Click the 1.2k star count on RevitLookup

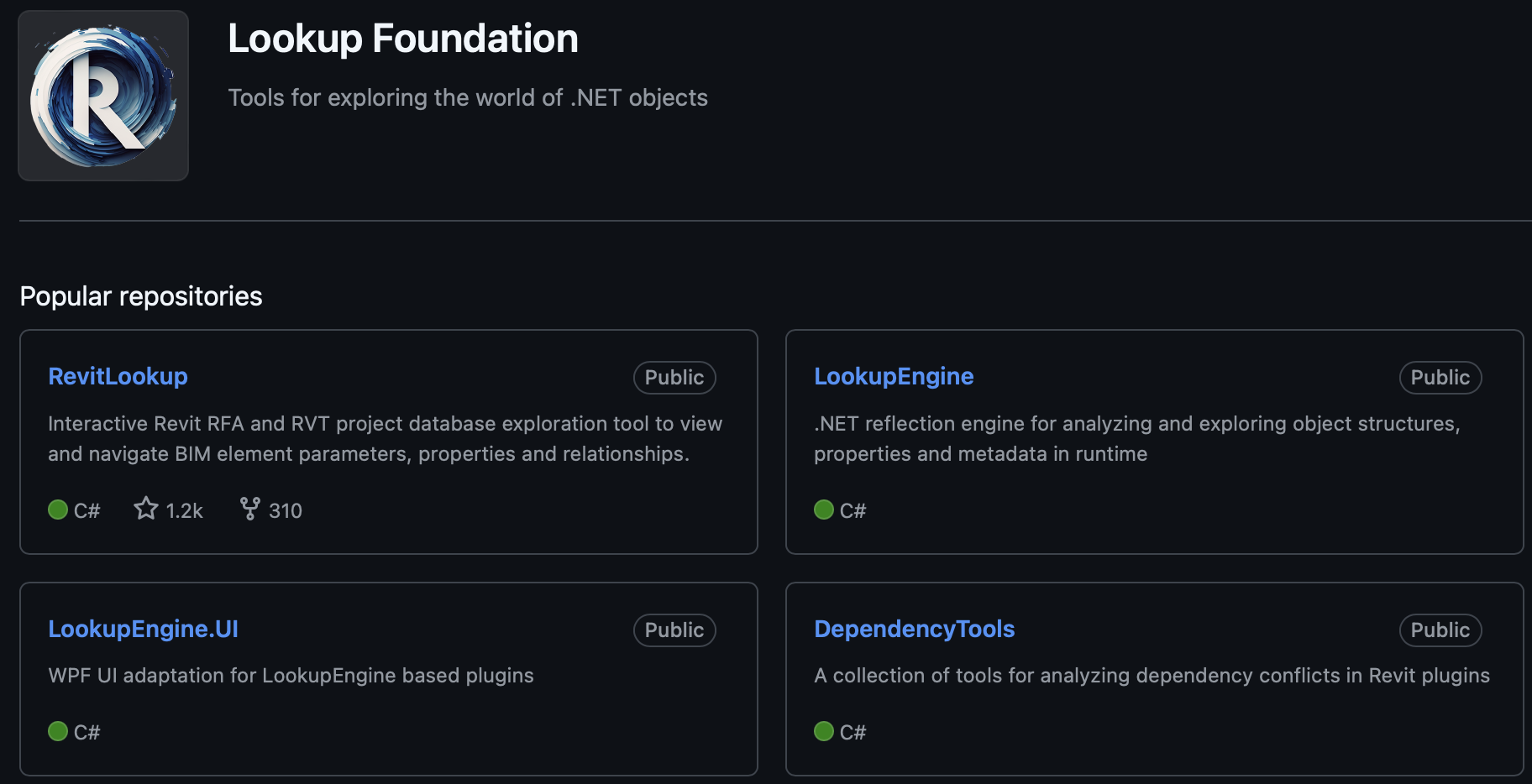pyautogui.click(x=183, y=510)
